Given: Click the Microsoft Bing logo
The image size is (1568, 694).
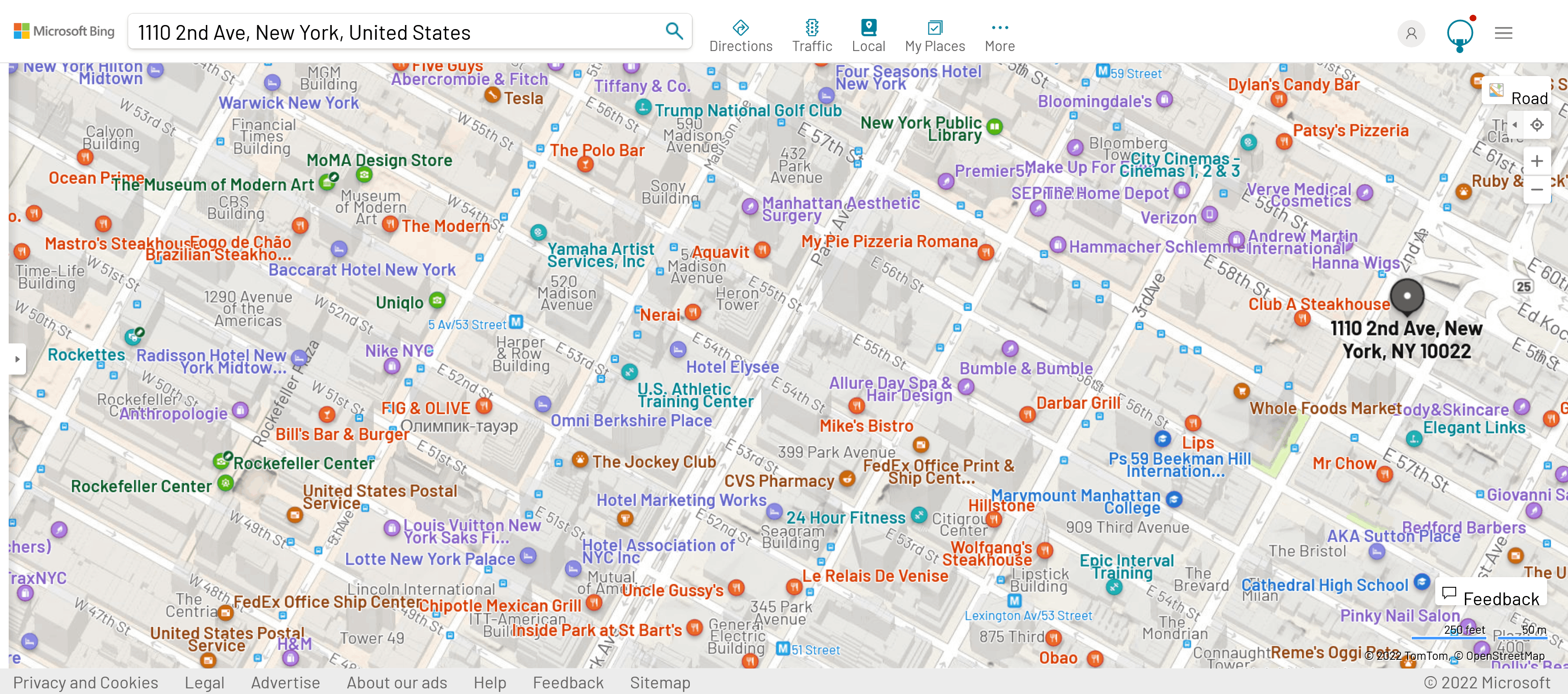Looking at the screenshot, I should coord(64,31).
